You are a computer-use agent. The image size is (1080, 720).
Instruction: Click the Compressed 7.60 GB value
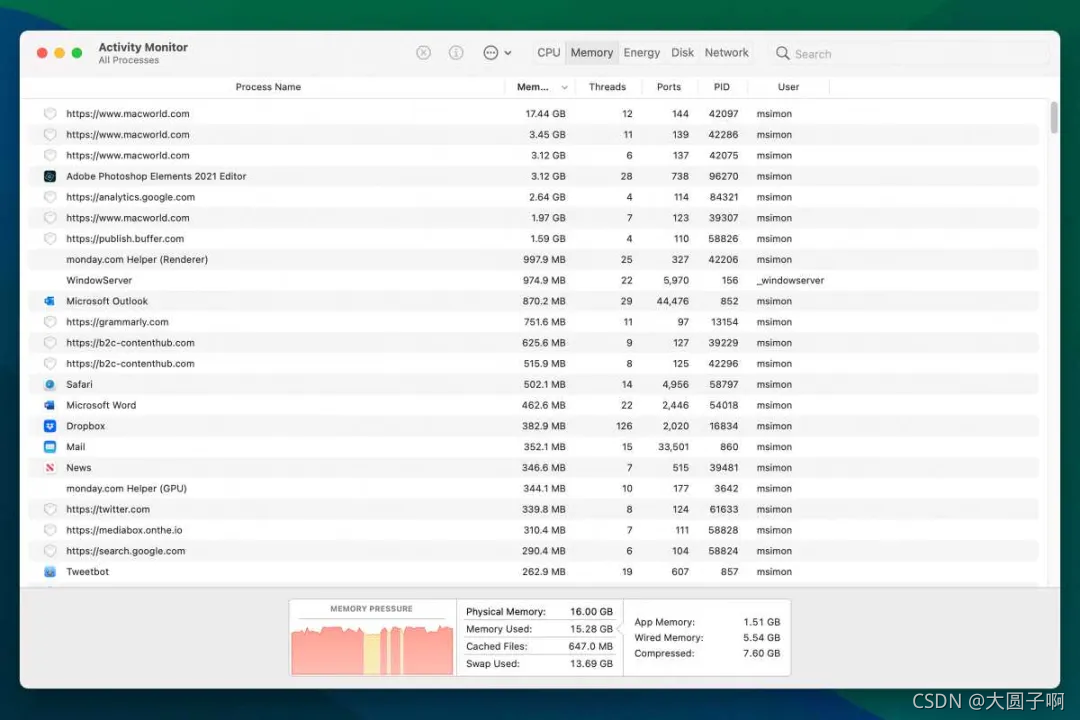tap(762, 653)
